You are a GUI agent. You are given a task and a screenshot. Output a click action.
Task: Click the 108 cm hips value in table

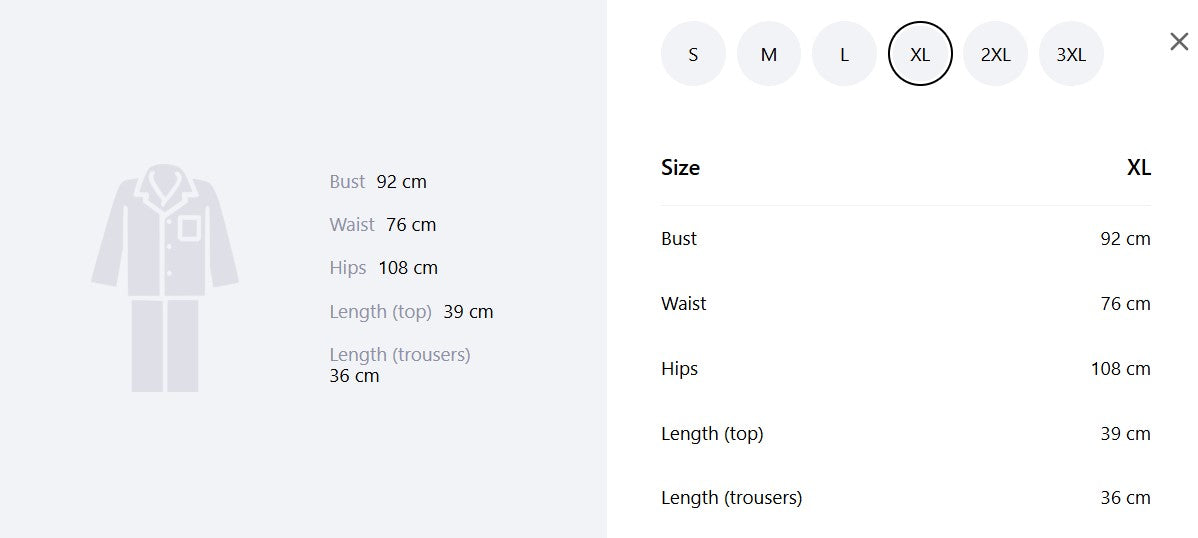1121,368
